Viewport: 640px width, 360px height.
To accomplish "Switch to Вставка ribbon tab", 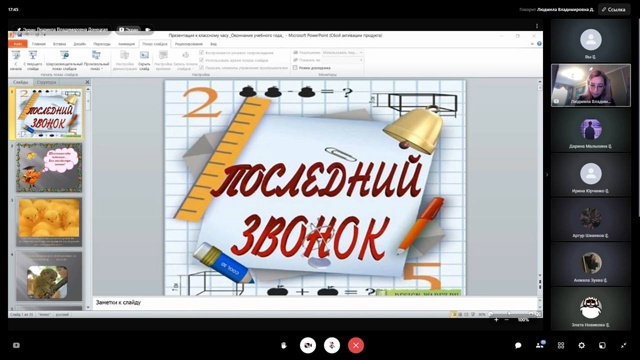I will tap(60, 44).
